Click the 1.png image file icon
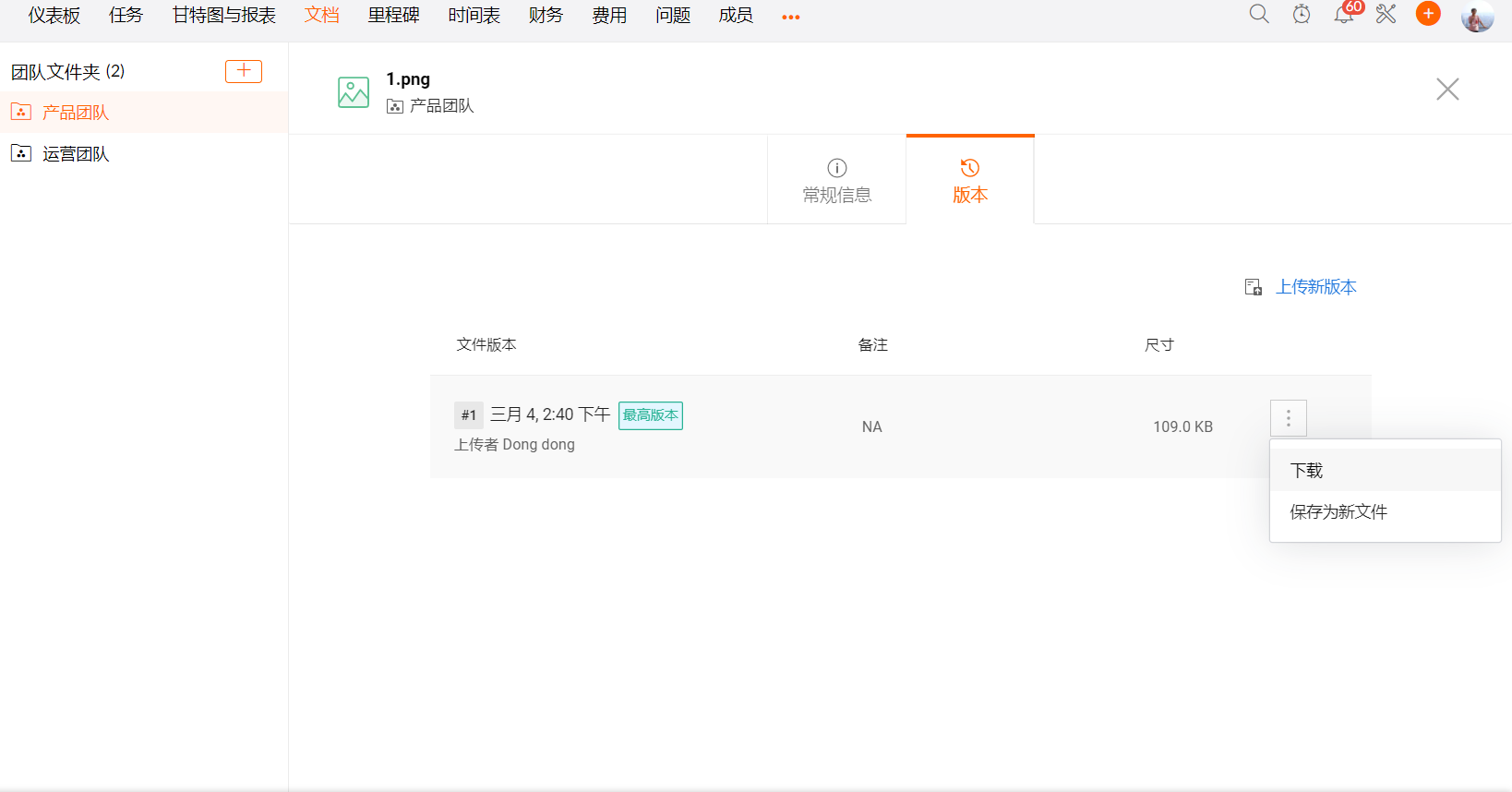The width and height of the screenshot is (1512, 792). click(354, 92)
